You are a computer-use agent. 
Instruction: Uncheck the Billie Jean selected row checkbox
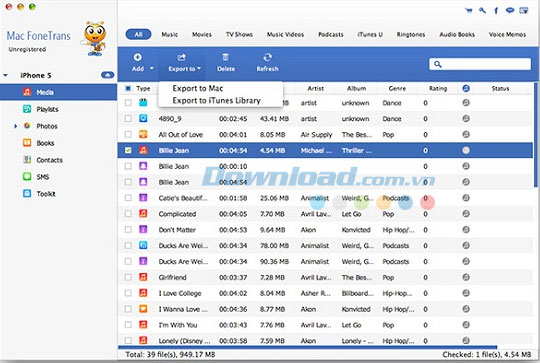tap(128, 151)
